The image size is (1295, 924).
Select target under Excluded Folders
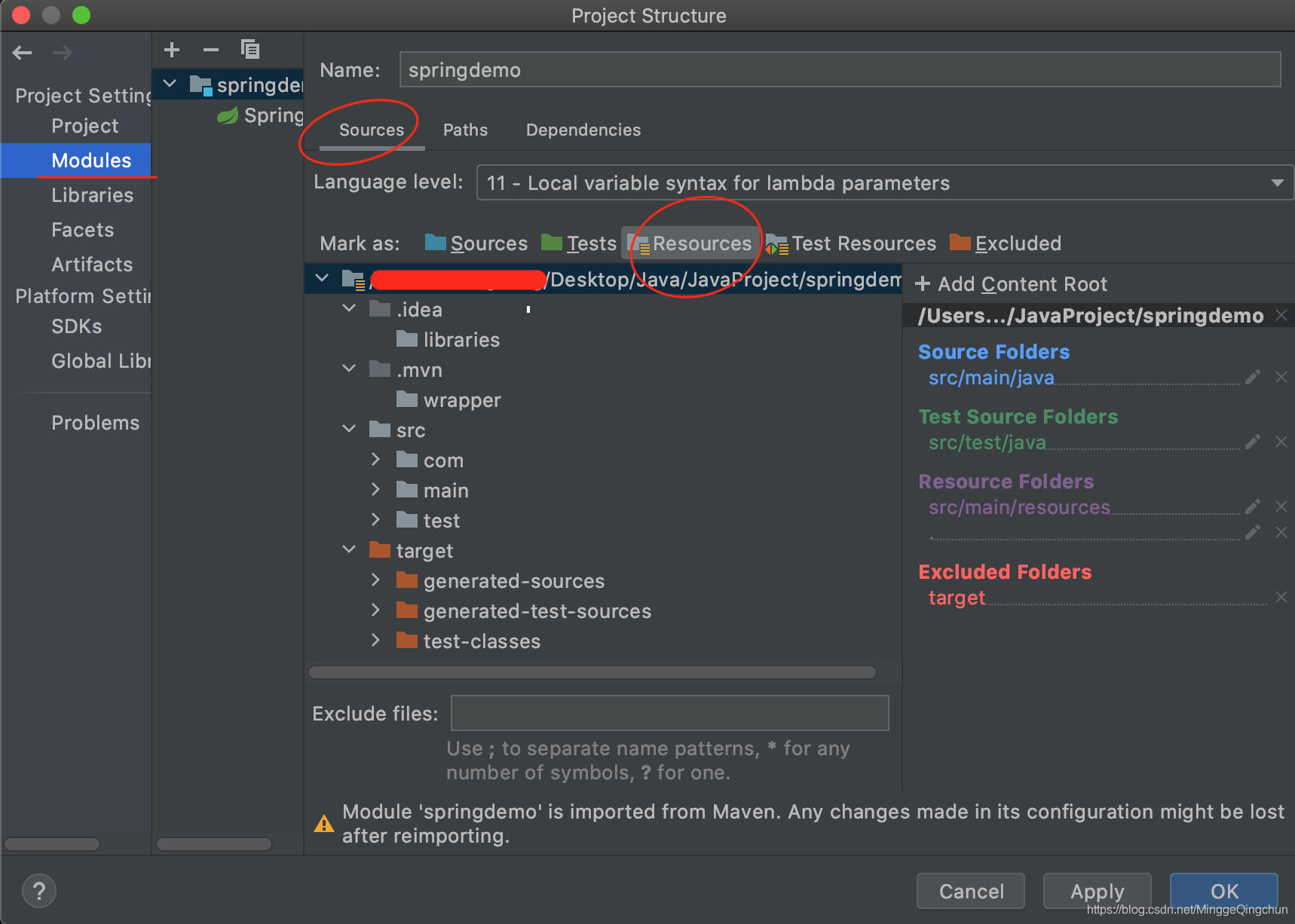tap(957, 598)
